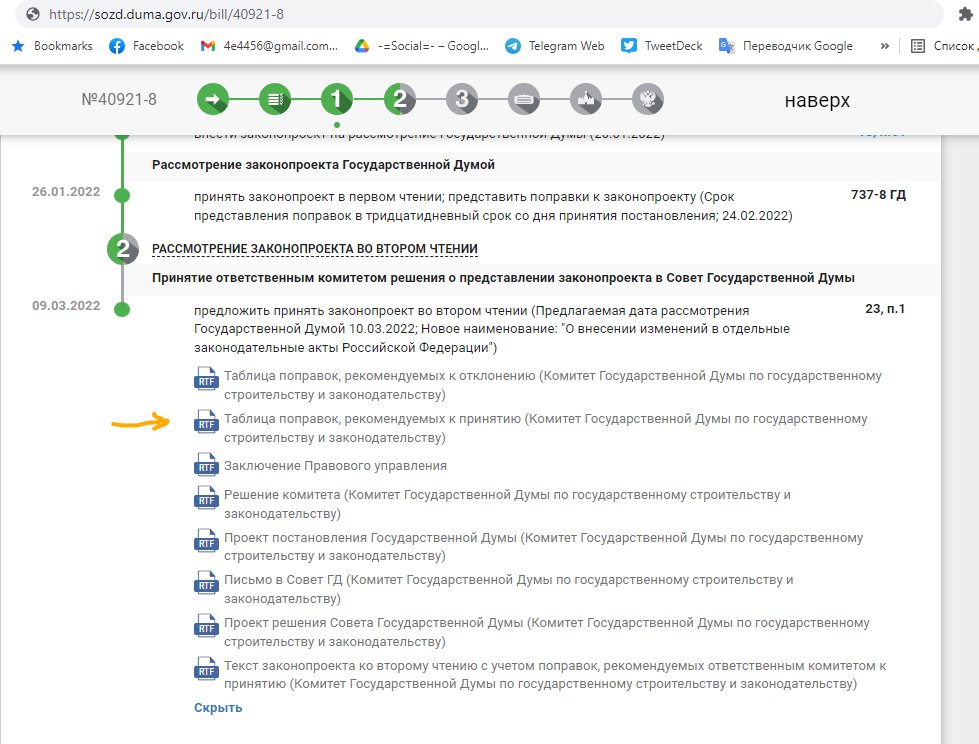
Task: Download RTF of Проект решения Совета
Action: (206, 626)
